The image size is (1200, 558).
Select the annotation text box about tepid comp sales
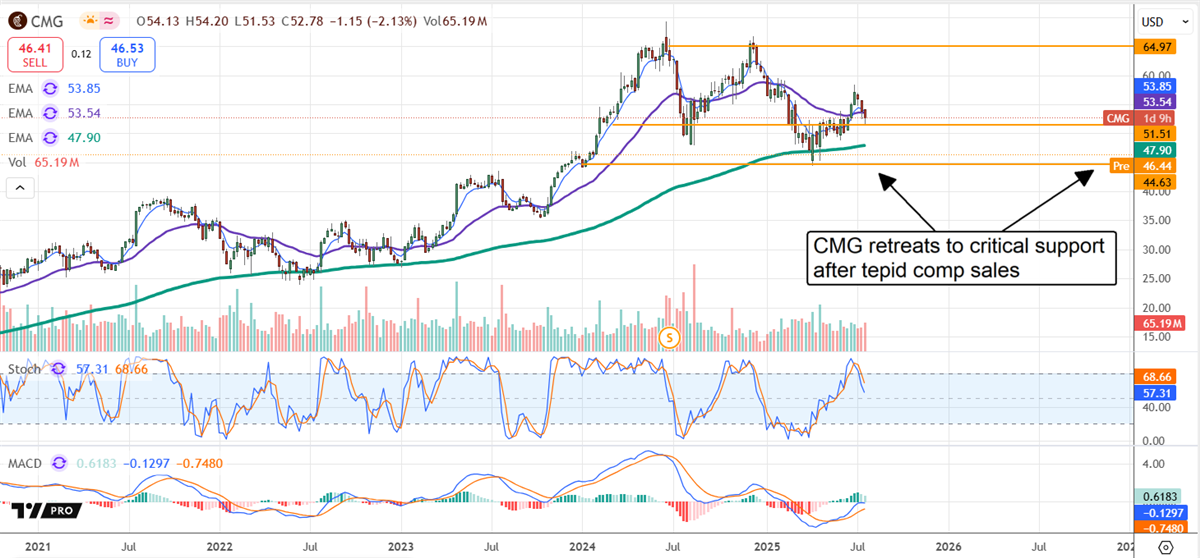coord(962,258)
